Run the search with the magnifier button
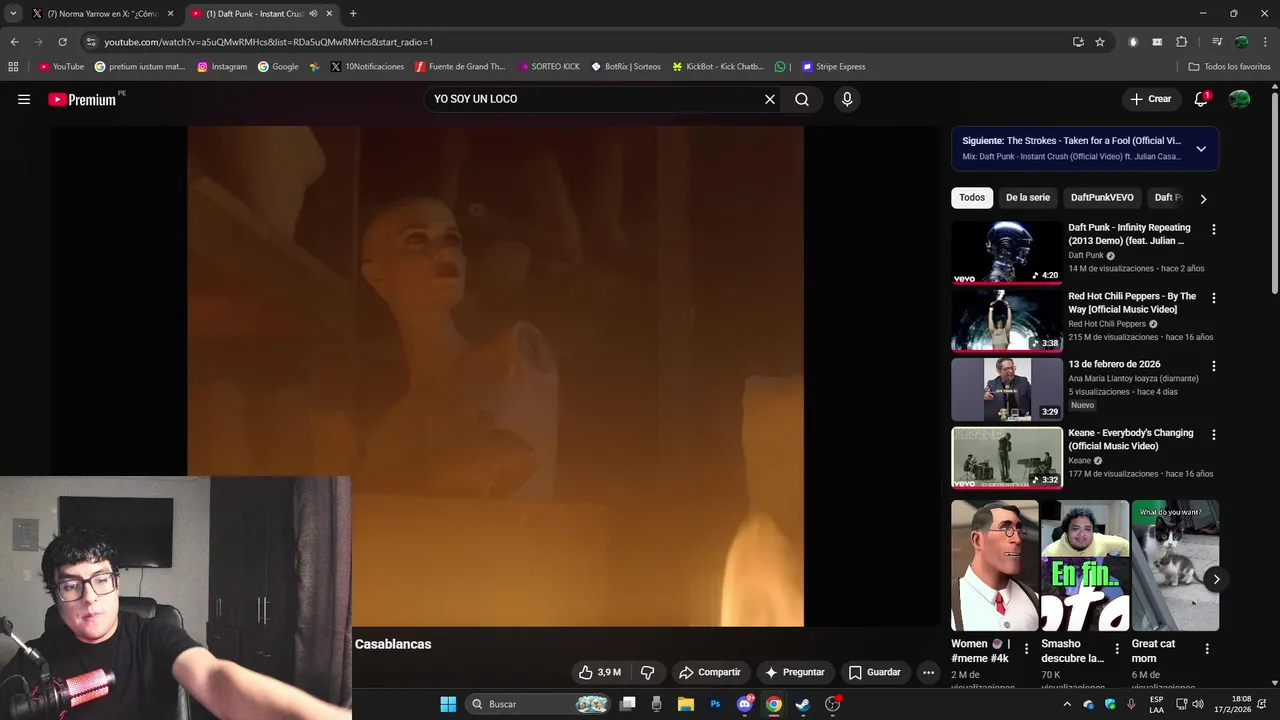This screenshot has width=1280, height=720. click(802, 99)
